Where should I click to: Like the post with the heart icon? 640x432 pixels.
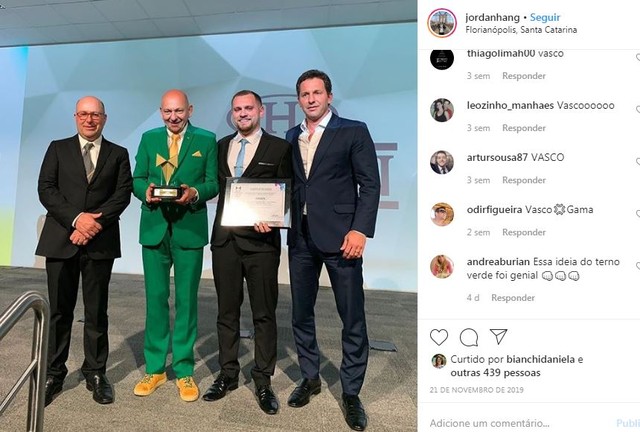(439, 337)
